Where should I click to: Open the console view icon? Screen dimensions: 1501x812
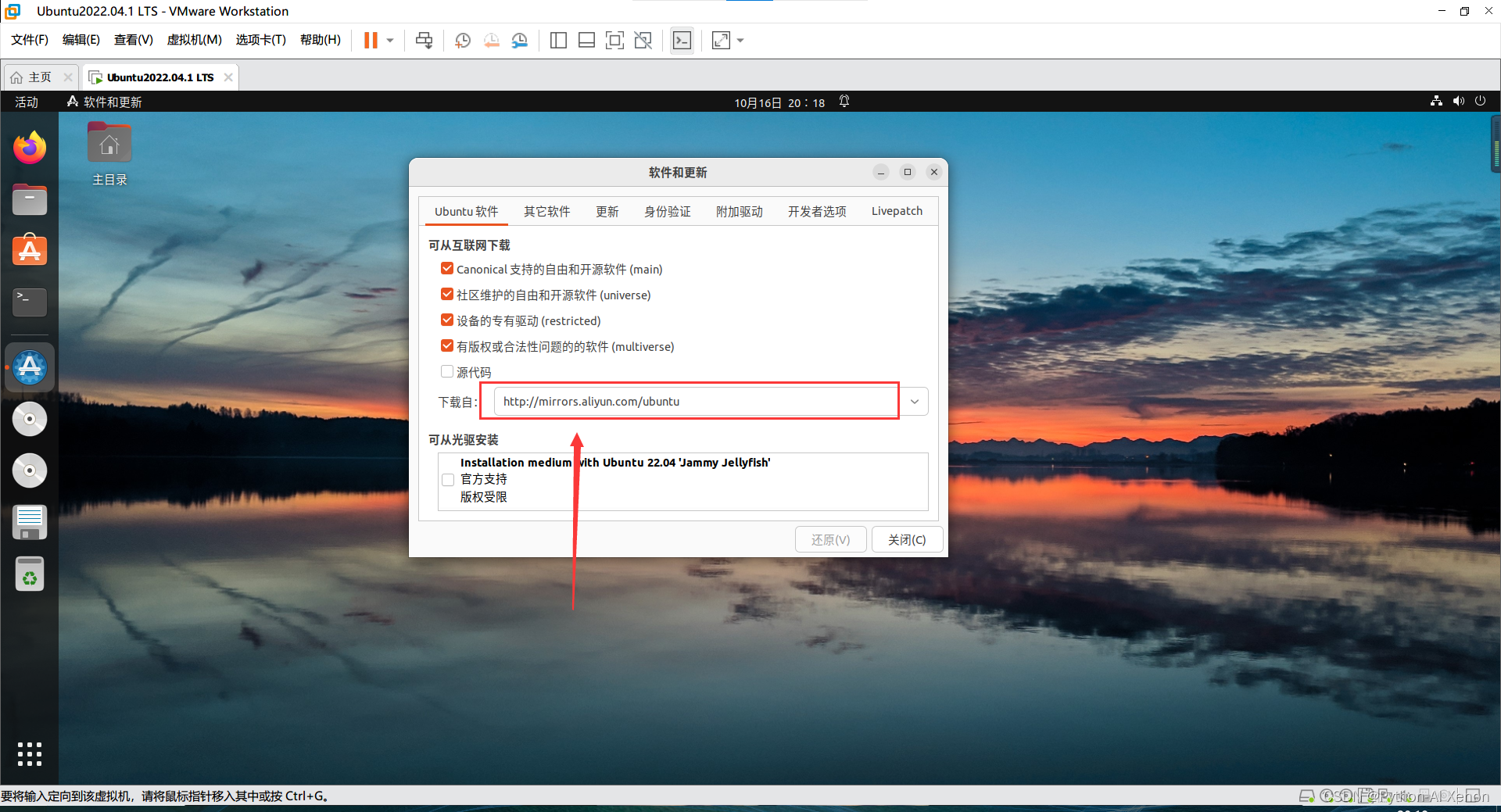tap(682, 41)
